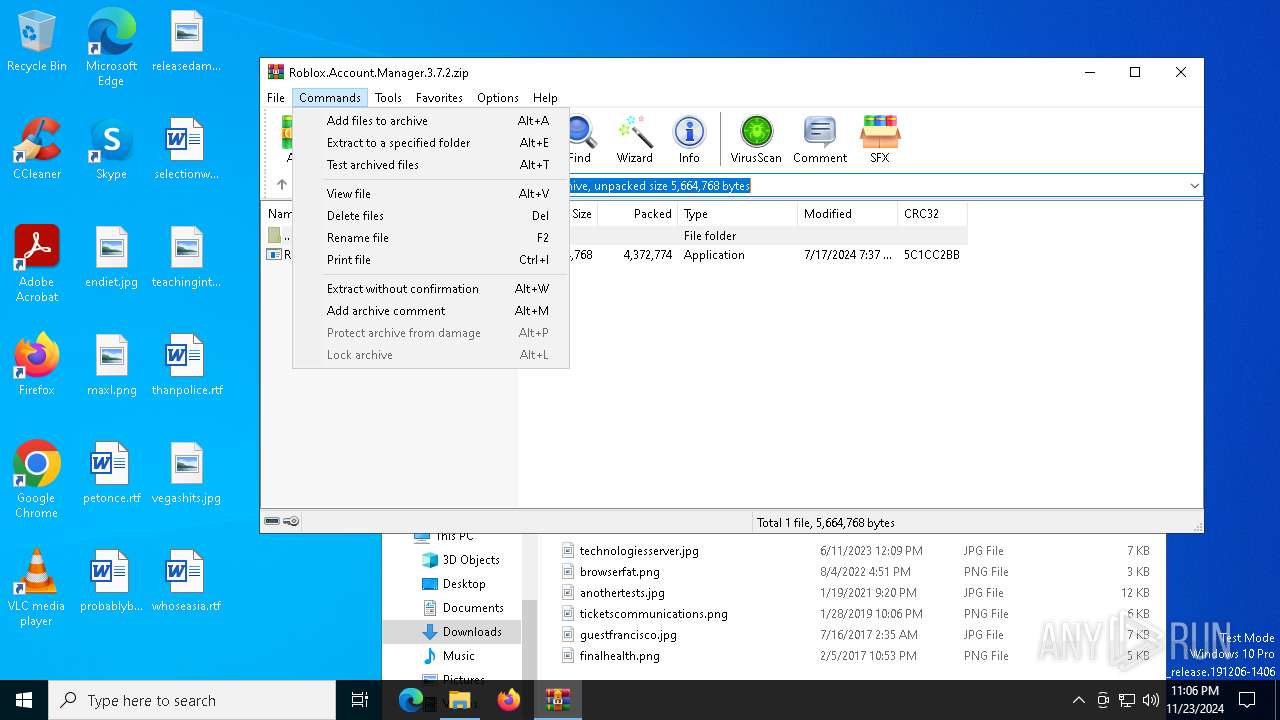The height and width of the screenshot is (720, 1280).
Task: Choose Extract to a specified folder
Action: click(431, 143)
